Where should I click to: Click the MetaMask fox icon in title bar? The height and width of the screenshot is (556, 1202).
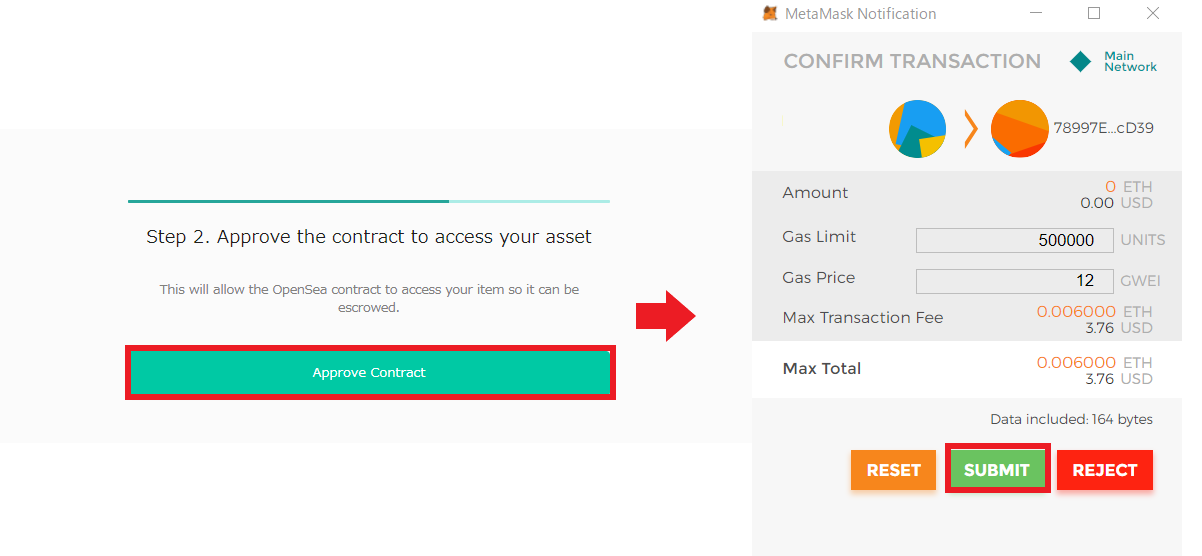click(770, 14)
